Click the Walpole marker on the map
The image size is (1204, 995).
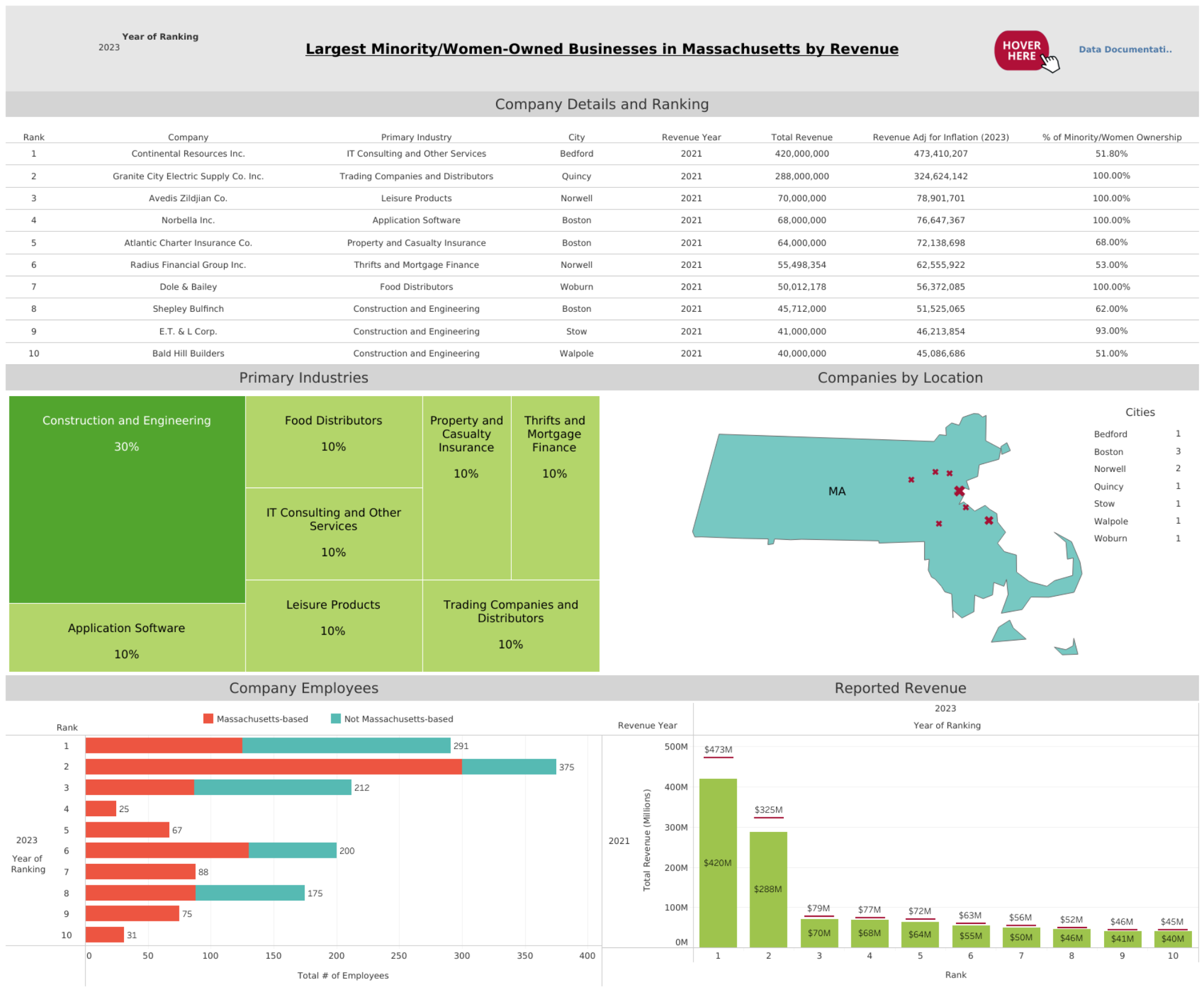939,524
